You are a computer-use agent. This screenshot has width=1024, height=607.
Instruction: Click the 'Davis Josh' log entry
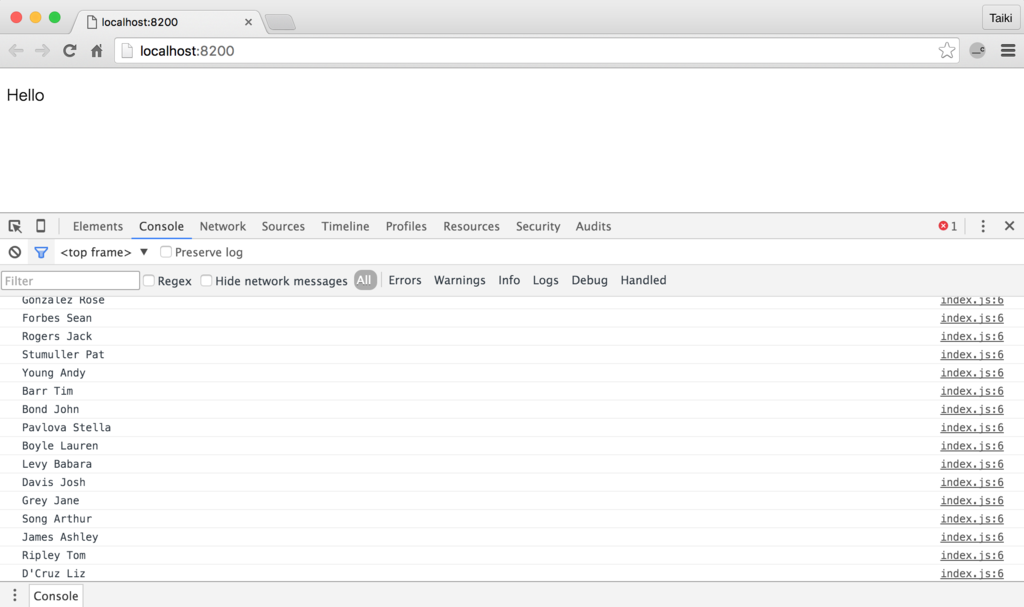click(54, 483)
